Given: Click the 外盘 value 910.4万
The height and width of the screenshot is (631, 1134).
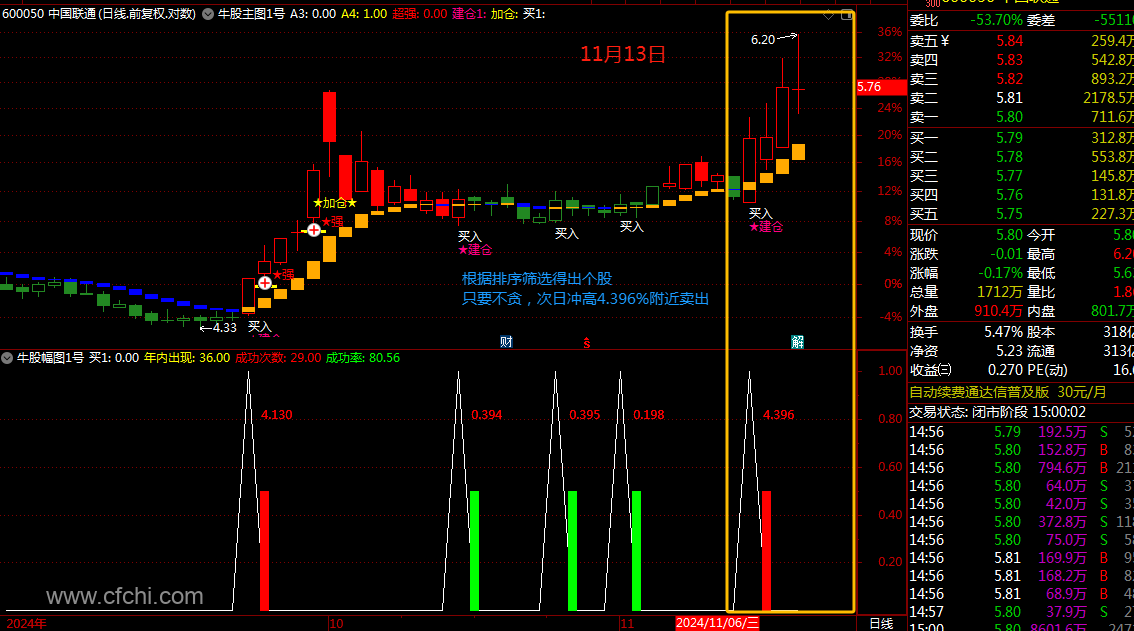Looking at the screenshot, I should pos(998,310).
